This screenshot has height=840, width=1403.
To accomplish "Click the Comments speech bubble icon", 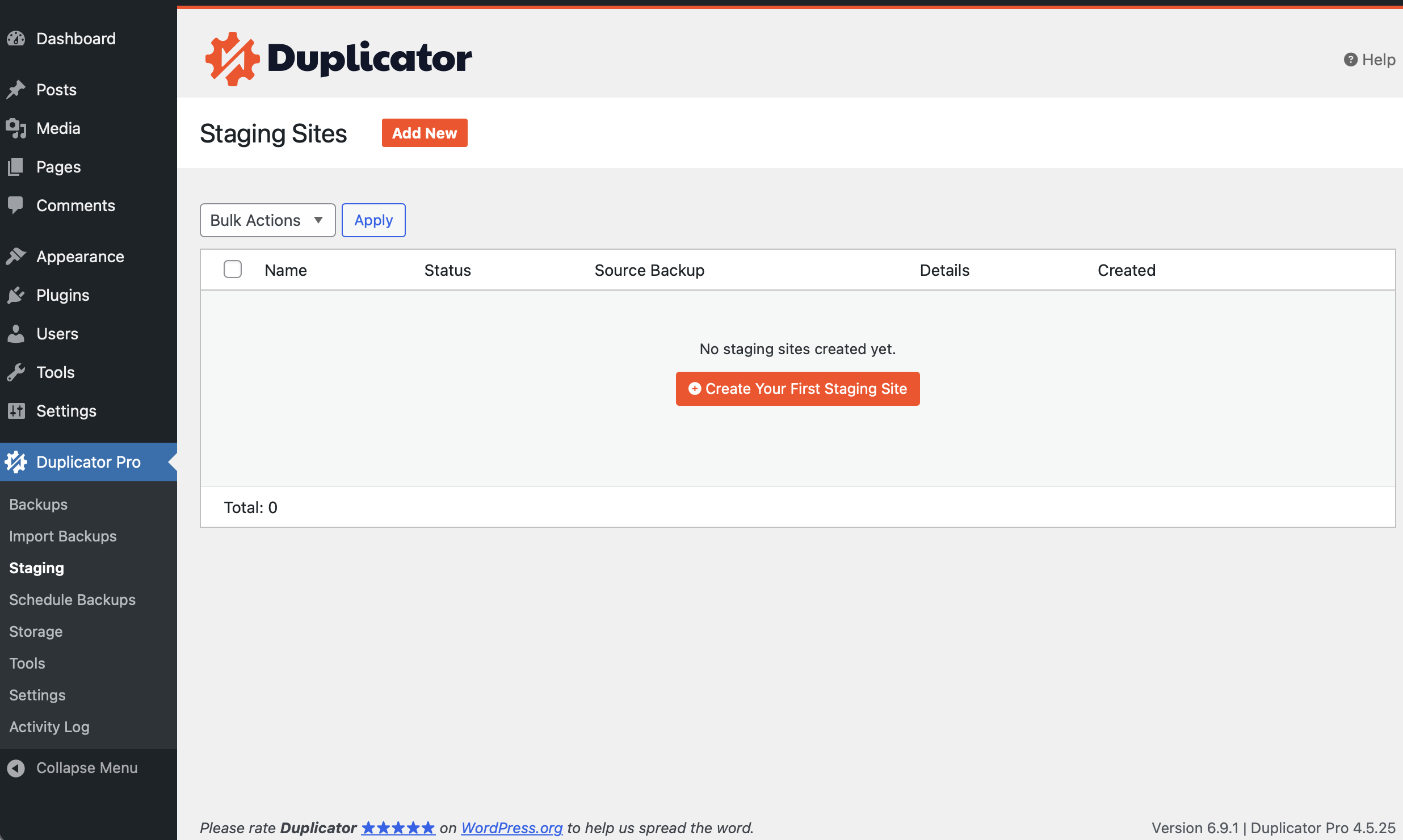I will (16, 205).
